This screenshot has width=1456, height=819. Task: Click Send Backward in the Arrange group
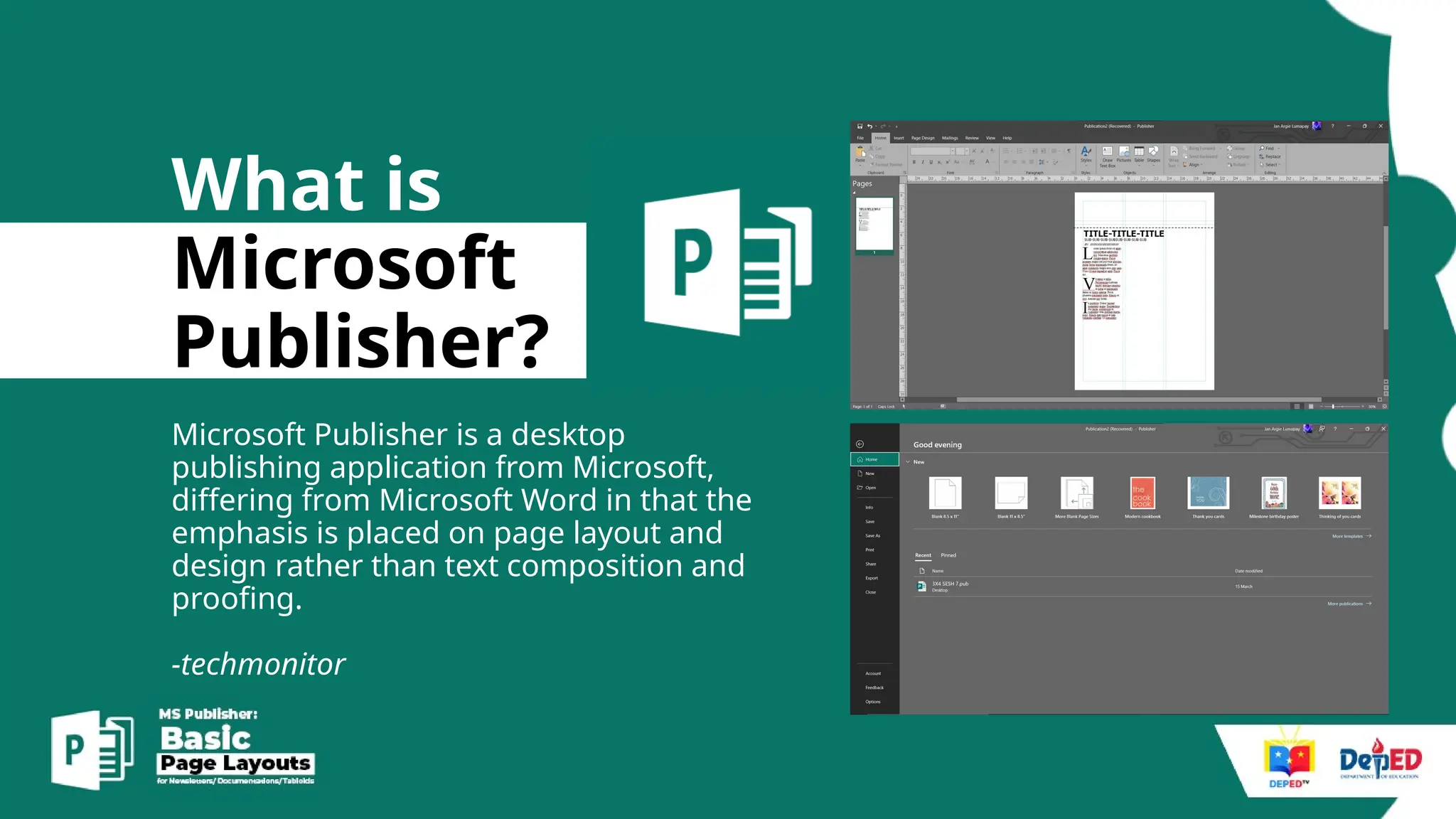pos(1201,156)
